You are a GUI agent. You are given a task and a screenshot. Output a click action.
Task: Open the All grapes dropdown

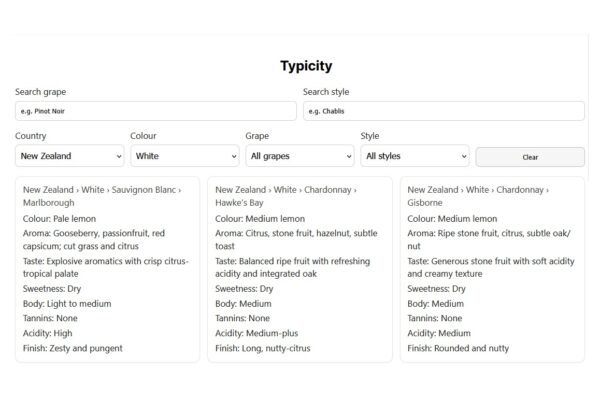click(299, 156)
